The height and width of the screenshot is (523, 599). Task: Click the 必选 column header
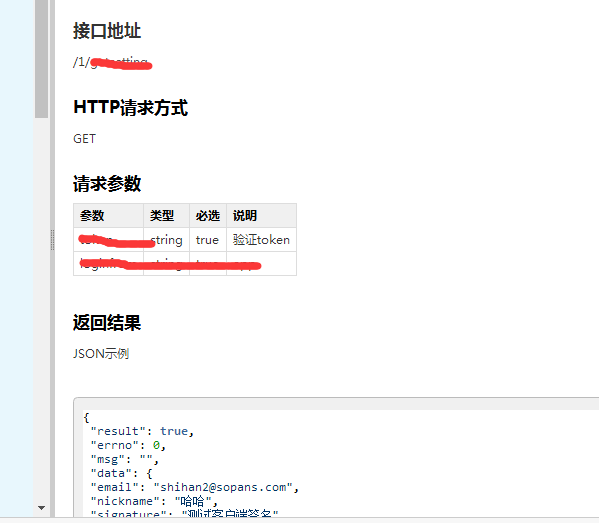tap(208, 215)
